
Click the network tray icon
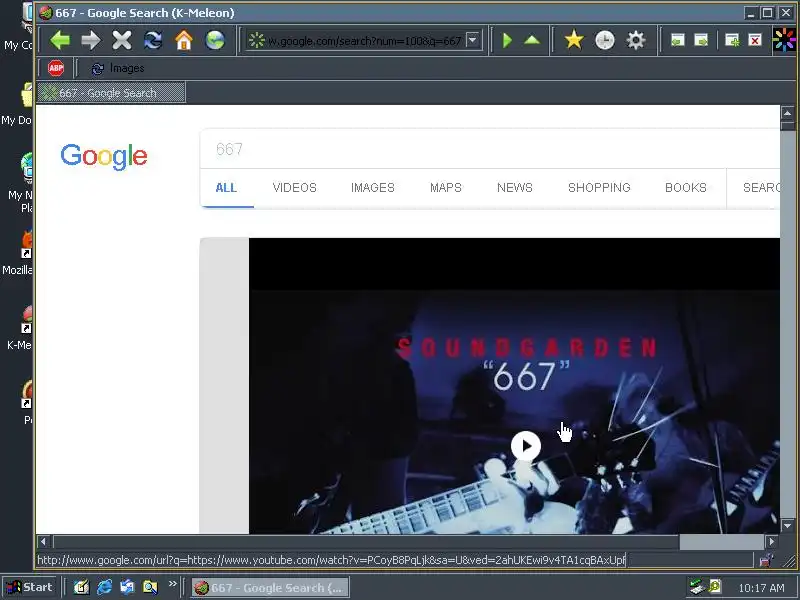[x=696, y=587]
